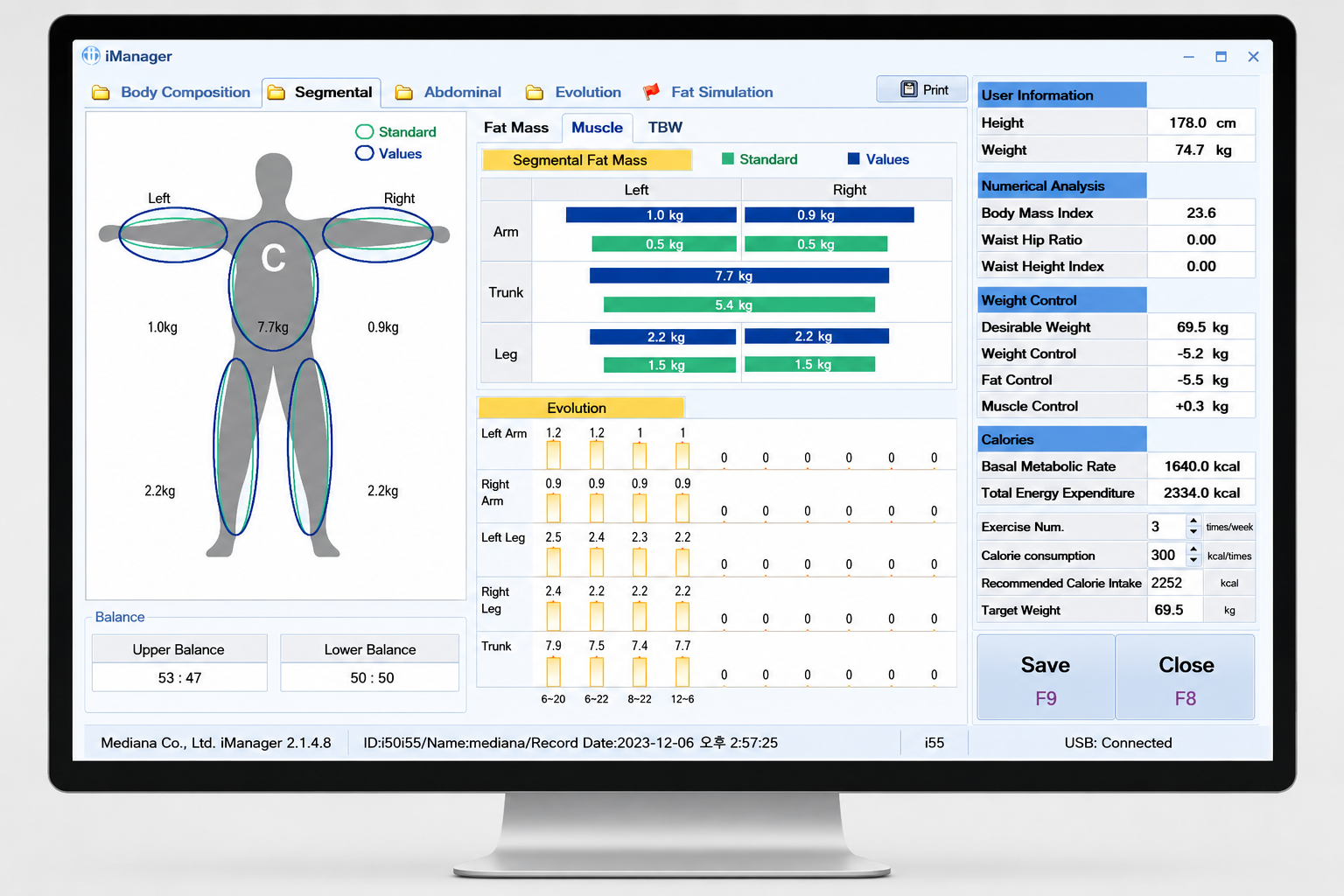Click the Target Weight value field
The width and height of the screenshot is (1344, 896).
coord(1175,610)
